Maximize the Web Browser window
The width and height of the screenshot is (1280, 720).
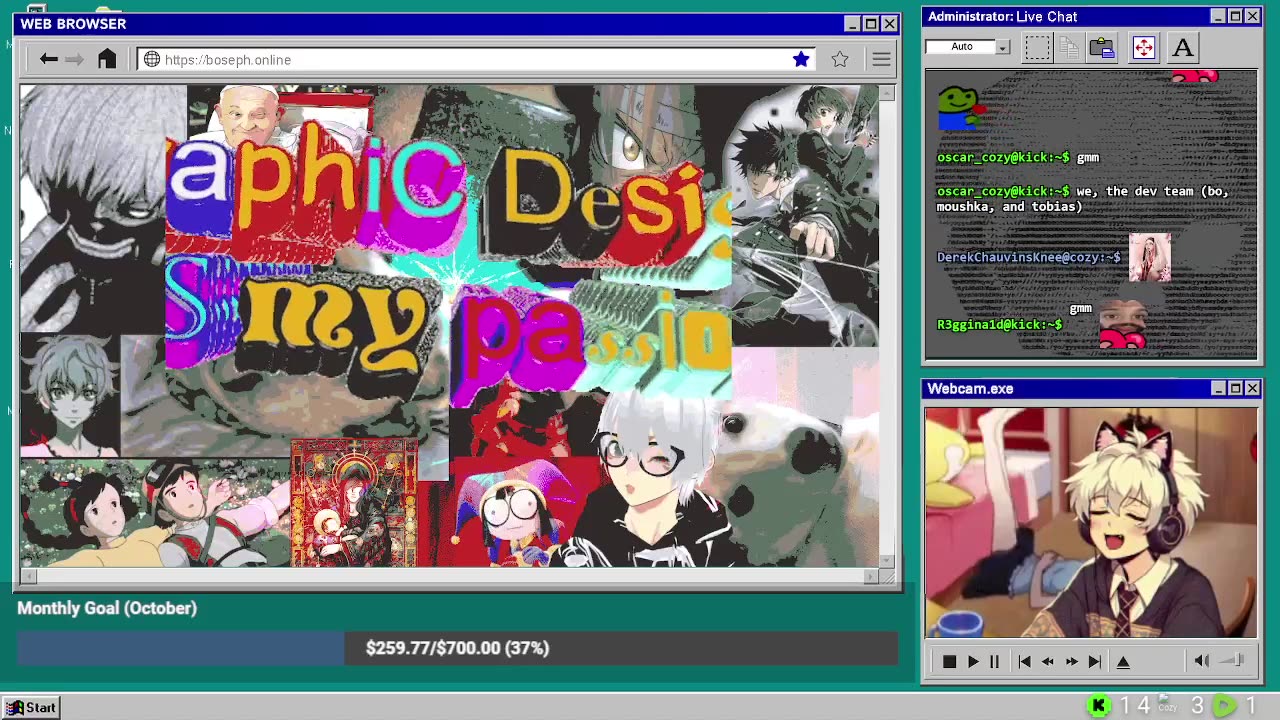coord(871,24)
